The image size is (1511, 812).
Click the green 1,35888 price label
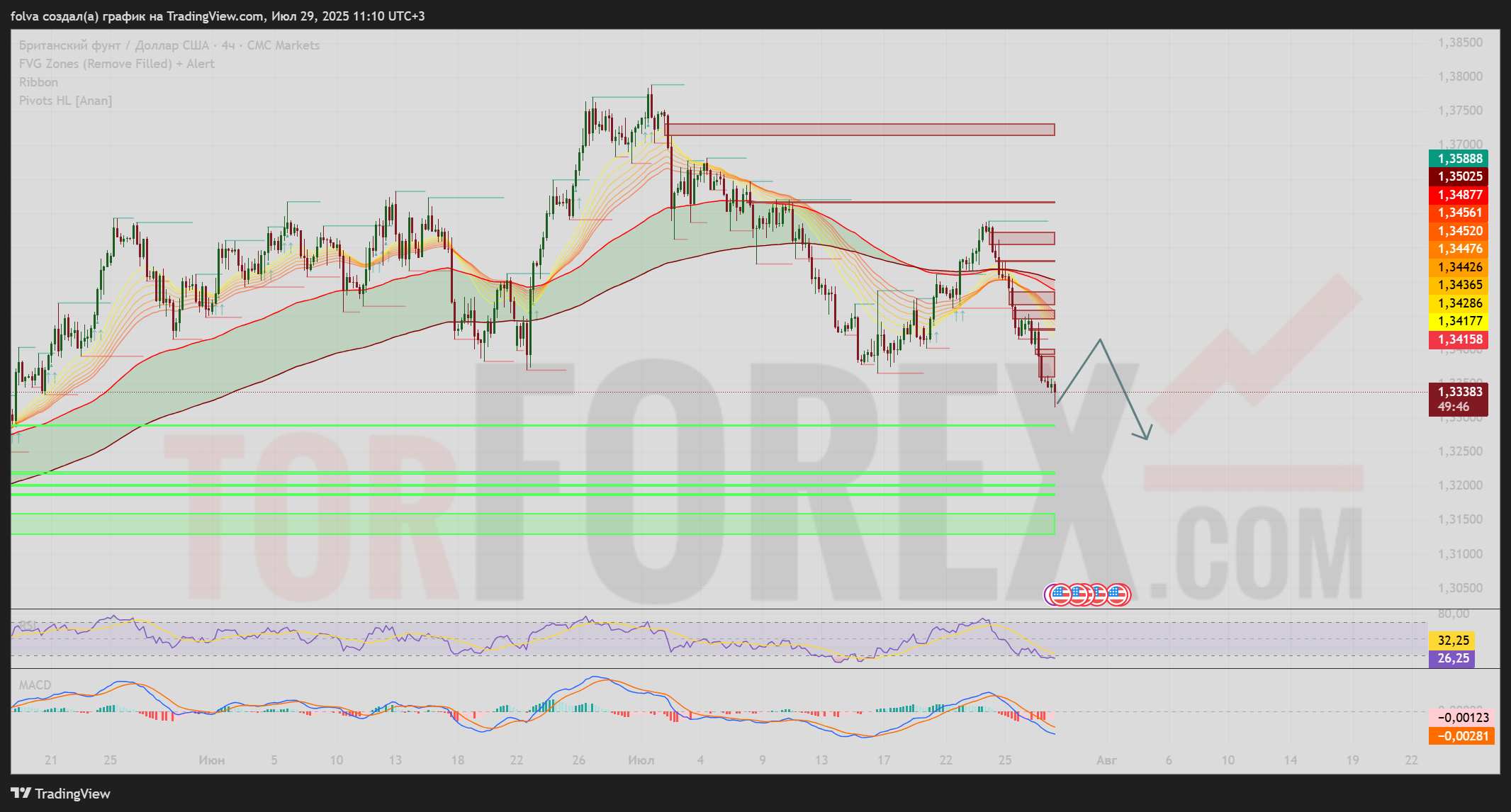1459,159
